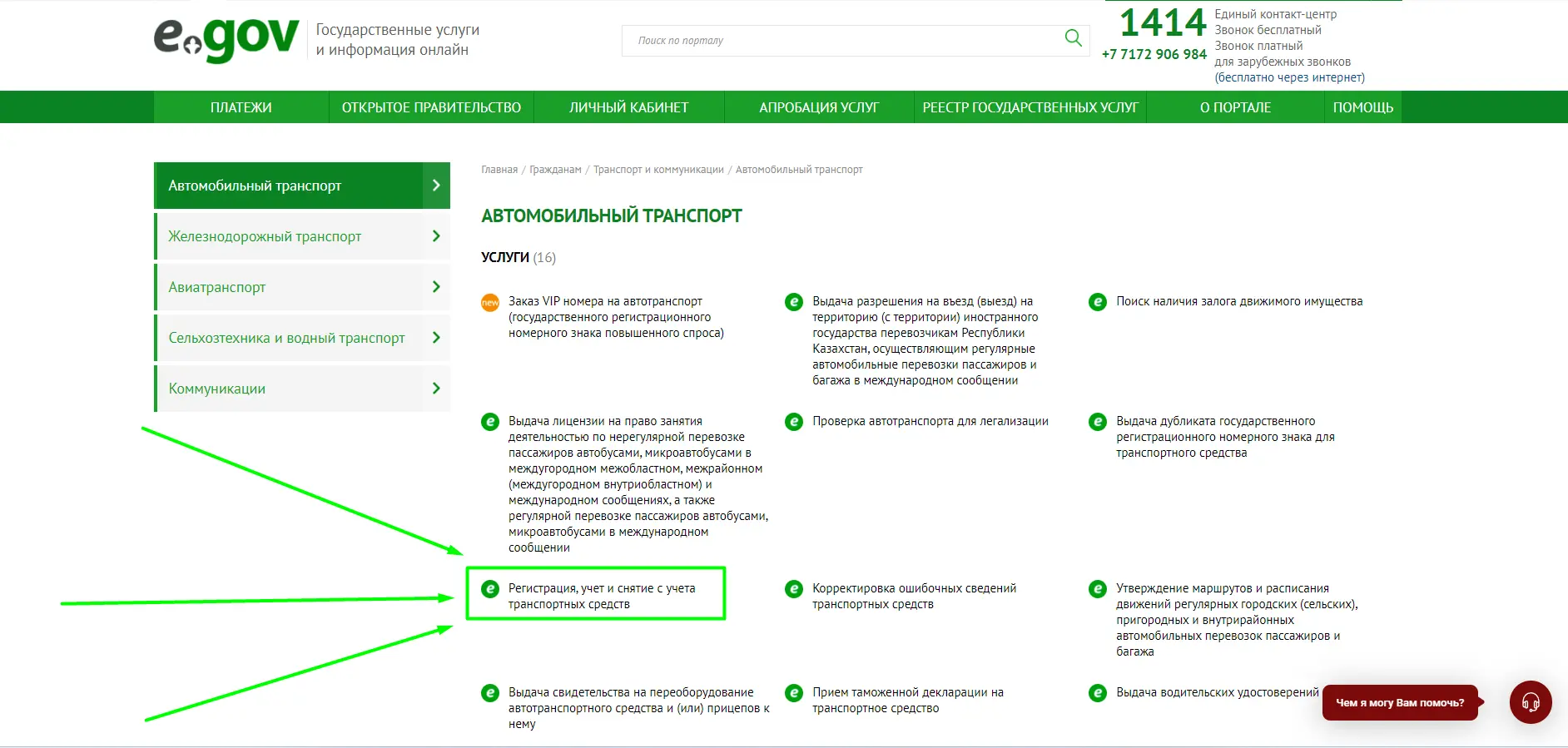
Task: Expand the 'Сельхозтехника и водный транспорт' chevron
Action: point(436,338)
